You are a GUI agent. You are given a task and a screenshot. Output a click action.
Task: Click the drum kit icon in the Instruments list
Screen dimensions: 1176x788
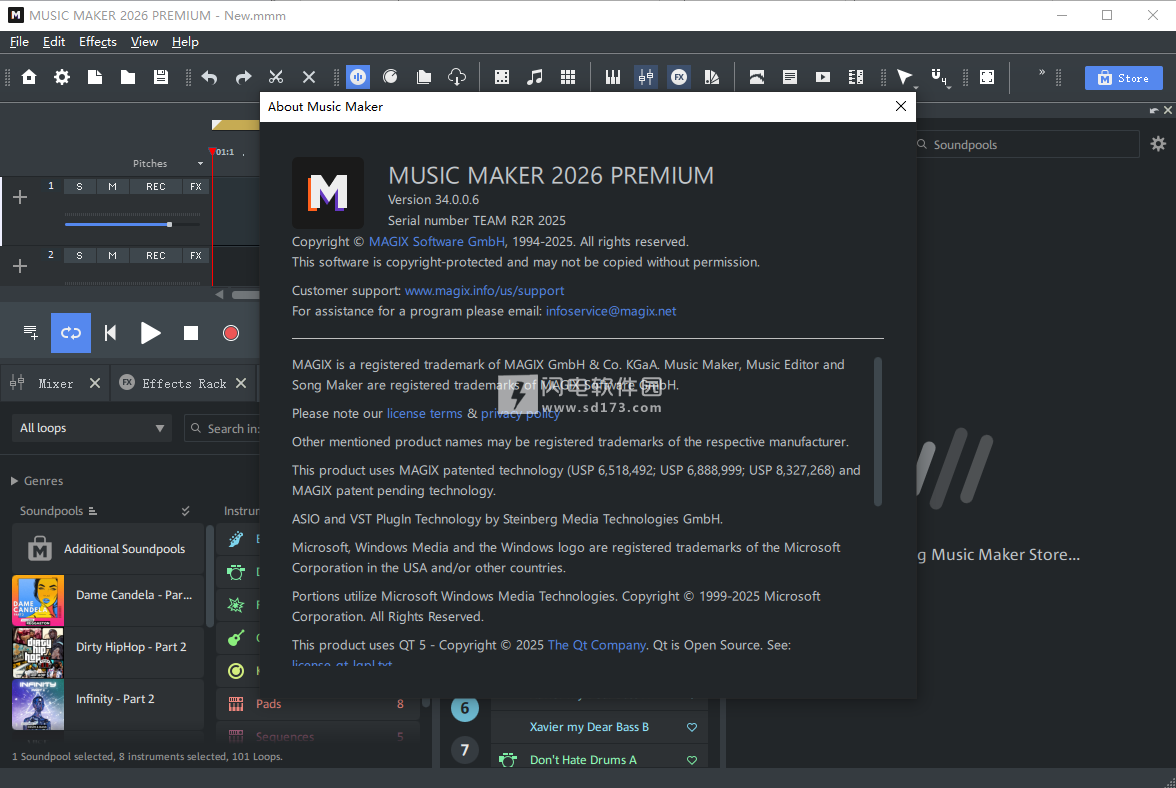(236, 573)
